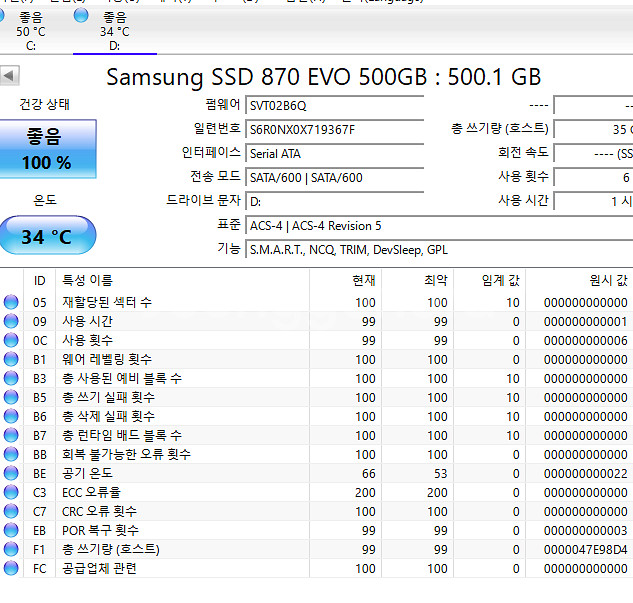
Task: Click status orb for B7 row
Action: [x=11, y=435]
